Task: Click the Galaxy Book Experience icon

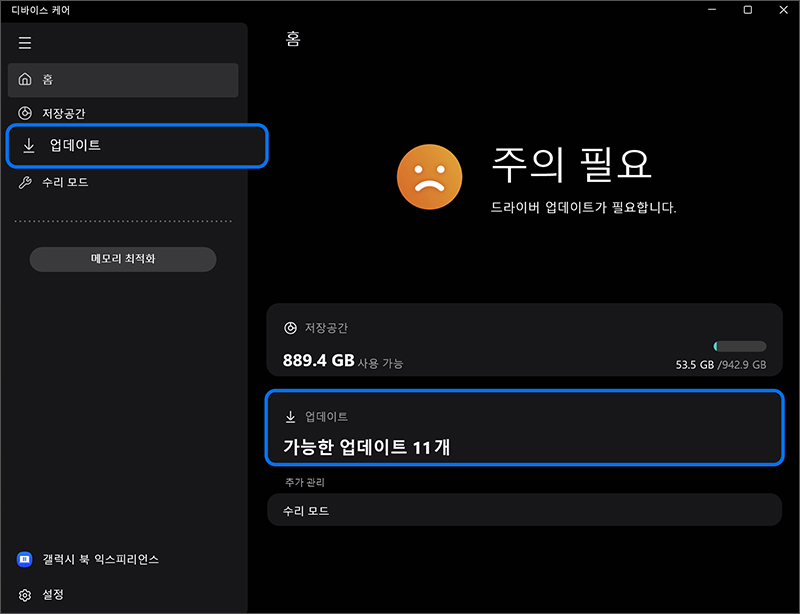Action: click(x=25, y=560)
